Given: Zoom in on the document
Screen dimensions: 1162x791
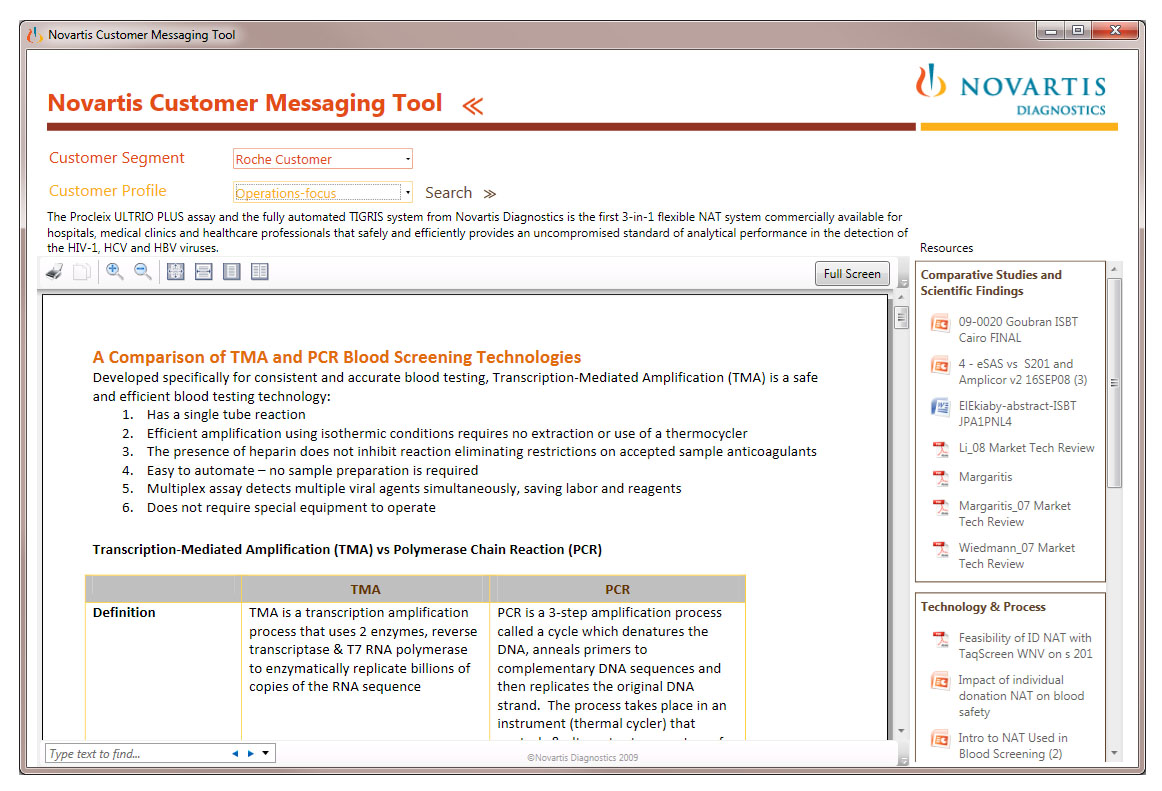Looking at the screenshot, I should (114, 272).
